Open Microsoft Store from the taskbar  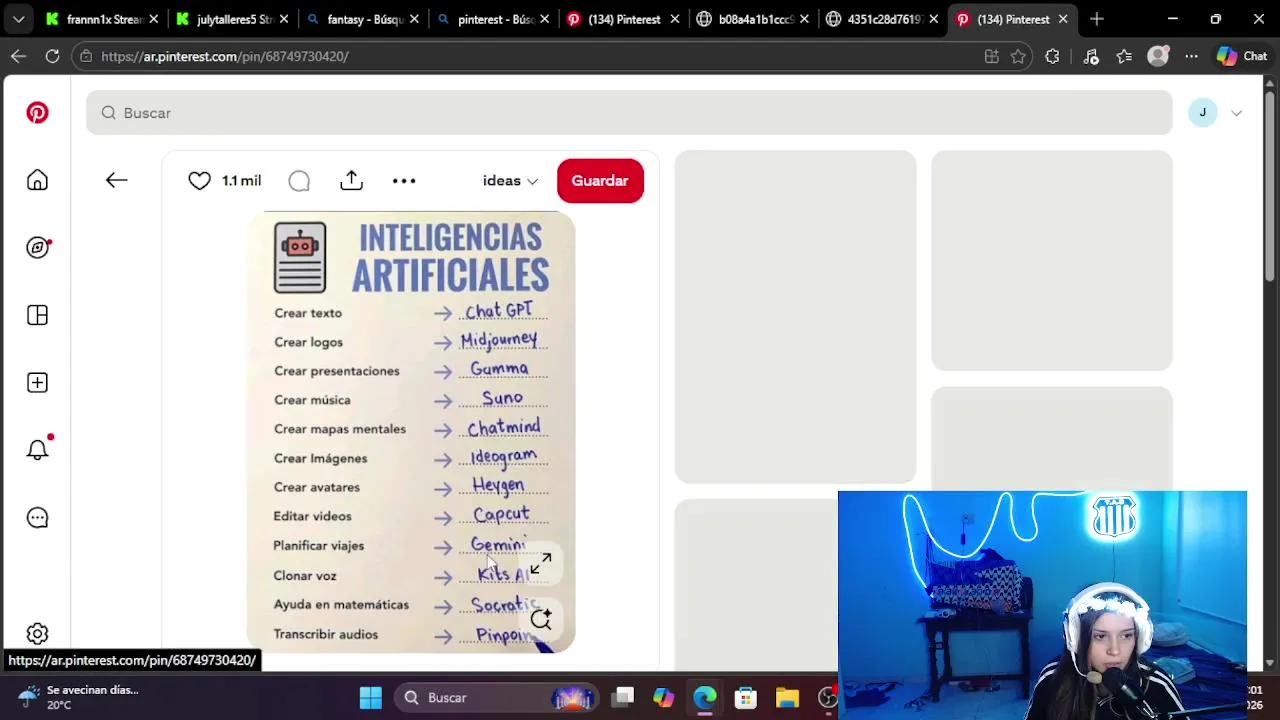coord(746,698)
